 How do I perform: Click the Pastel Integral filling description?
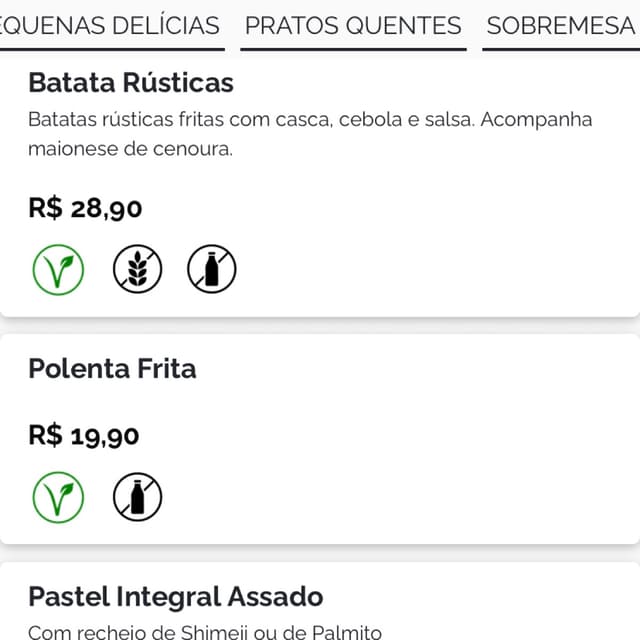click(205, 632)
